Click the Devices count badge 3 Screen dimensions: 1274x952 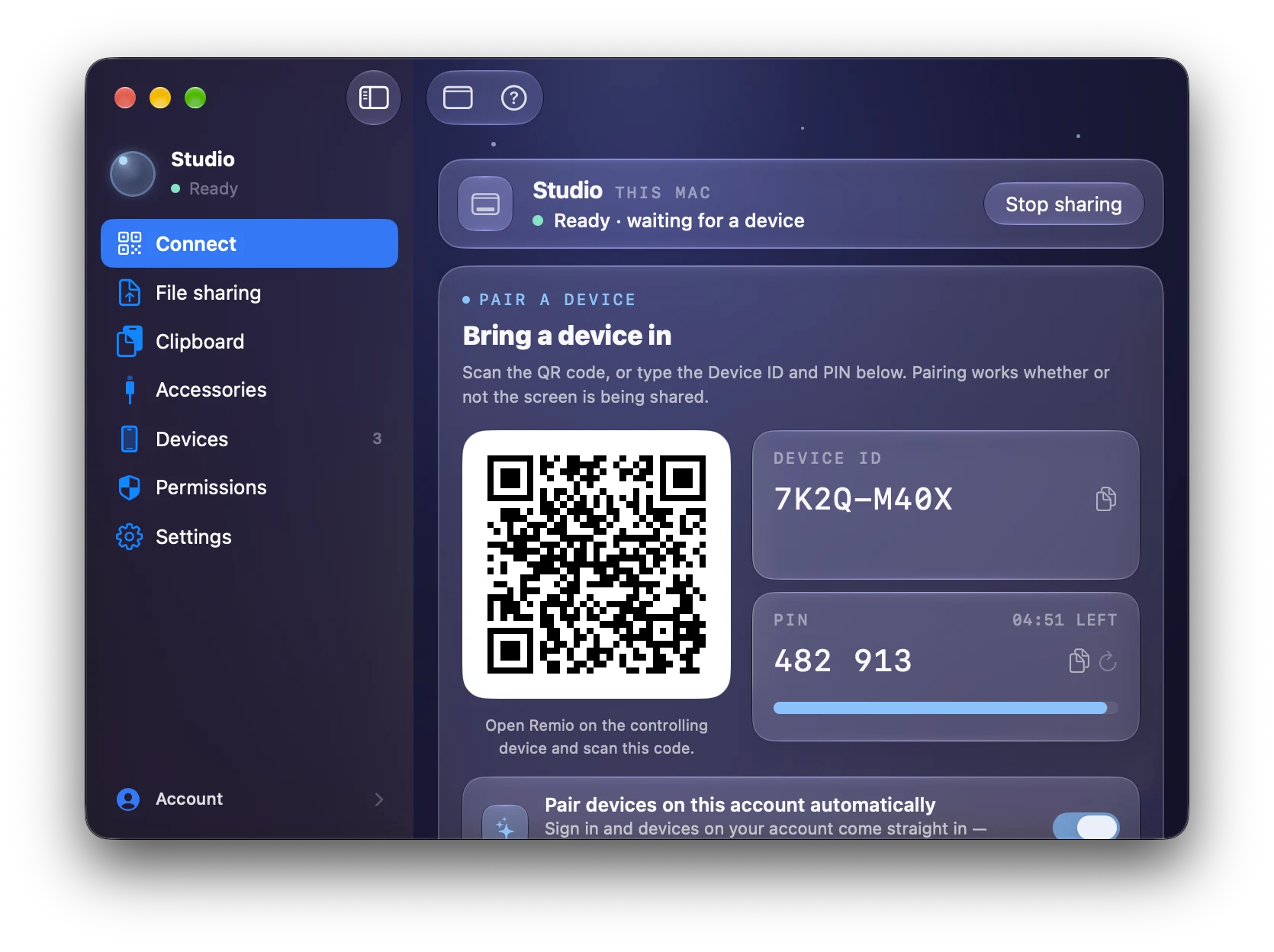coord(377,439)
